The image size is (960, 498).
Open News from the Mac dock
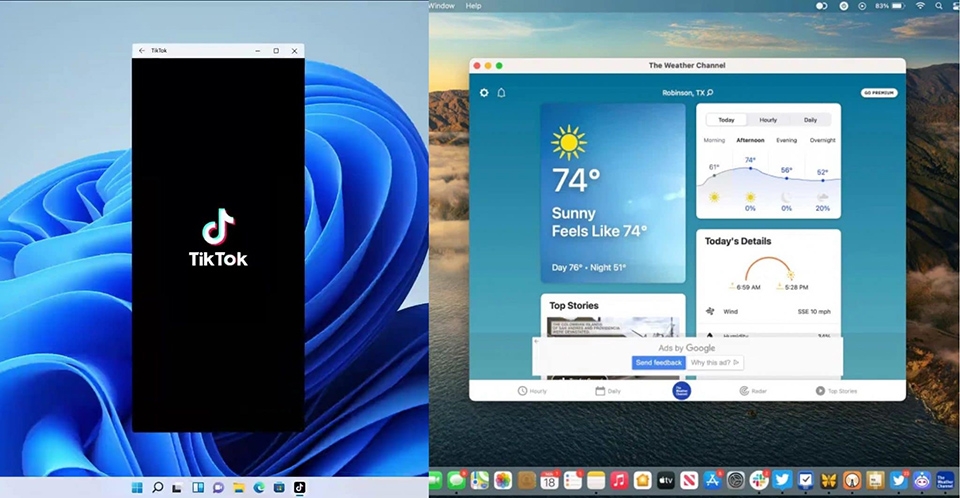[x=689, y=481]
